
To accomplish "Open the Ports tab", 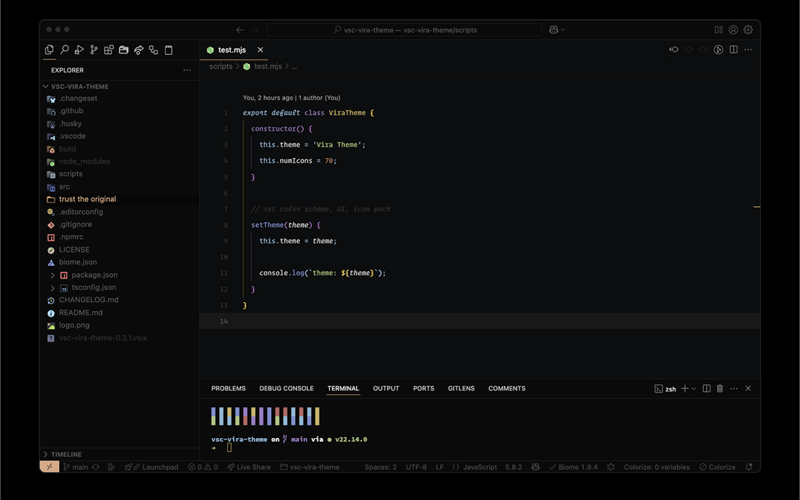I will 423,389.
